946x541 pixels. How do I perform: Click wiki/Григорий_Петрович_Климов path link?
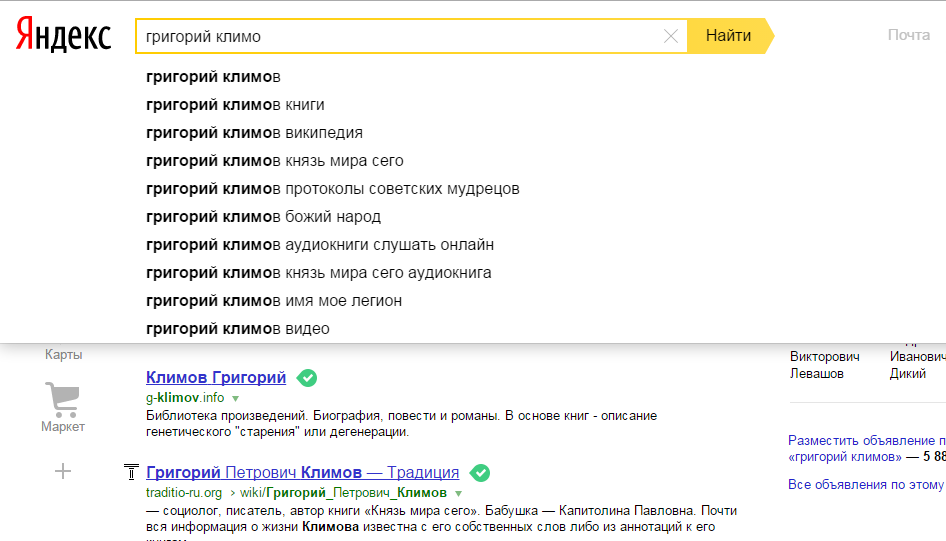click(x=343, y=493)
